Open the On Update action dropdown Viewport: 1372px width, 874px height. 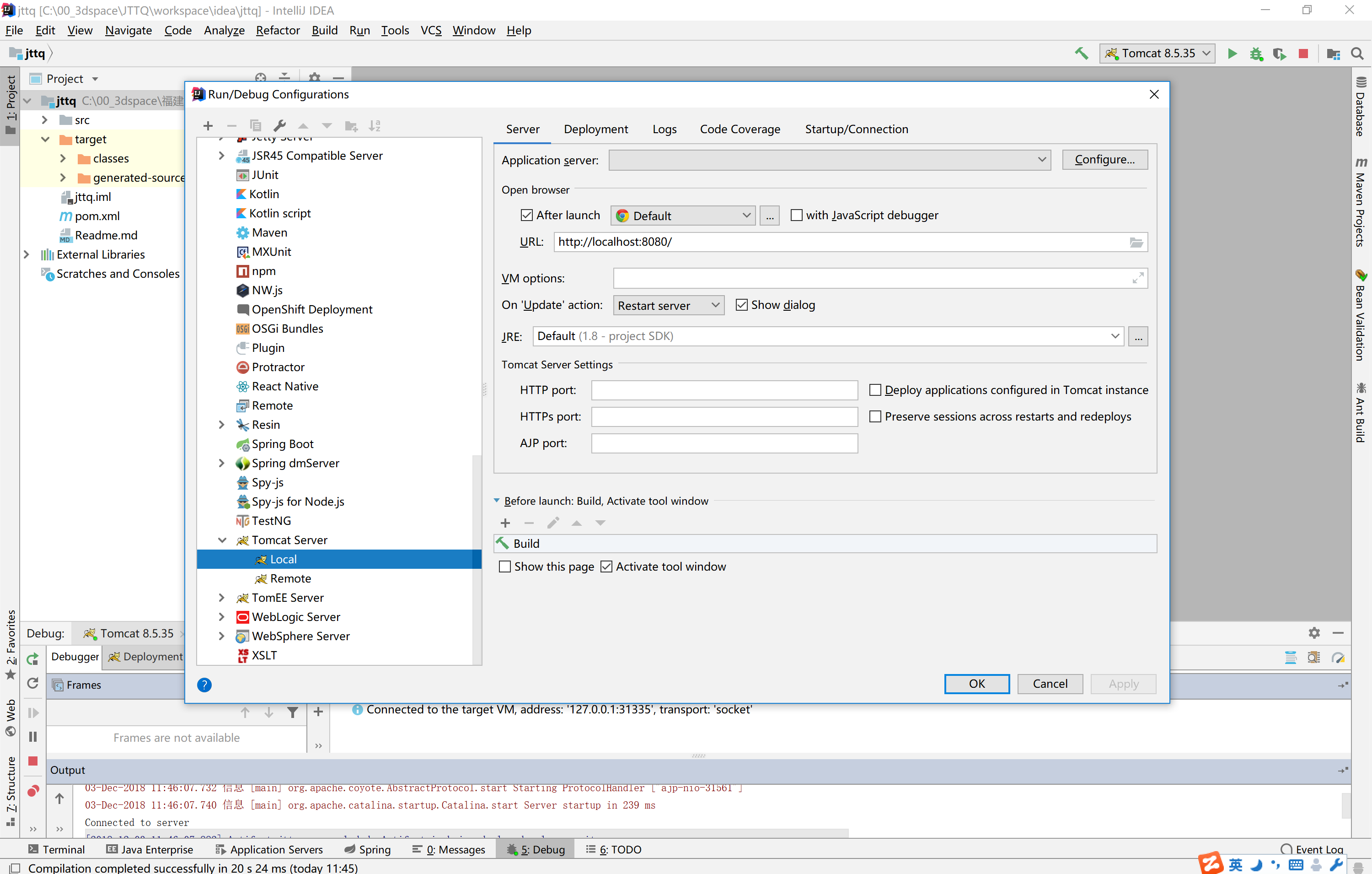coord(668,306)
